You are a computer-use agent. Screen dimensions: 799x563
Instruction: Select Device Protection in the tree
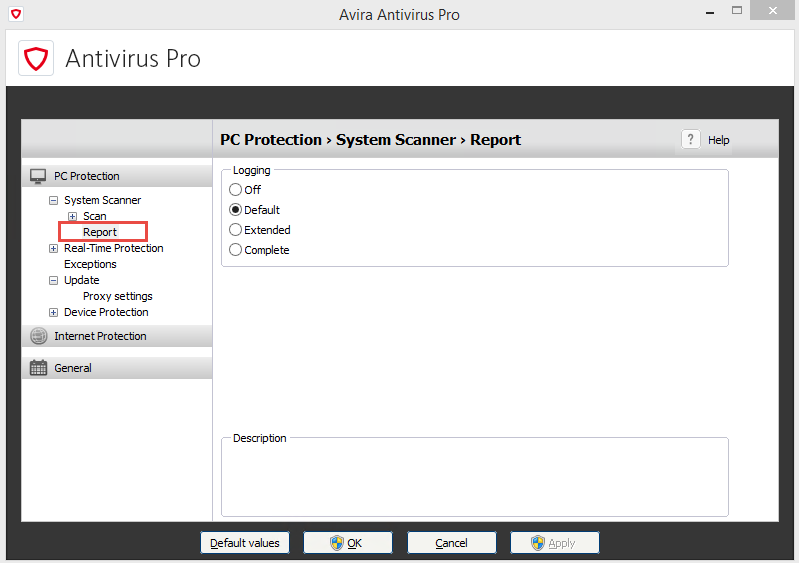pos(106,312)
